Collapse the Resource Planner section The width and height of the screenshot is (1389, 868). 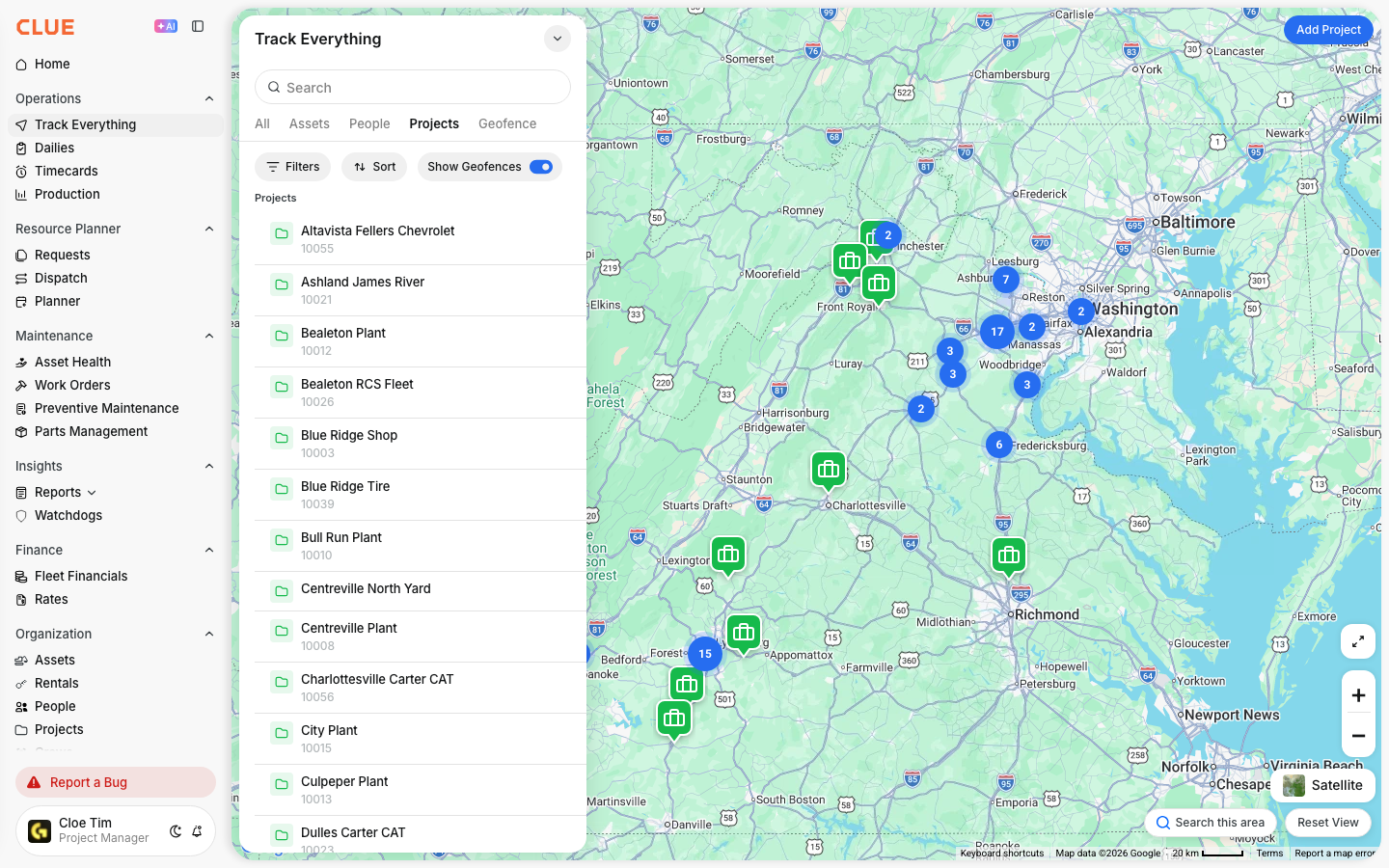click(209, 229)
